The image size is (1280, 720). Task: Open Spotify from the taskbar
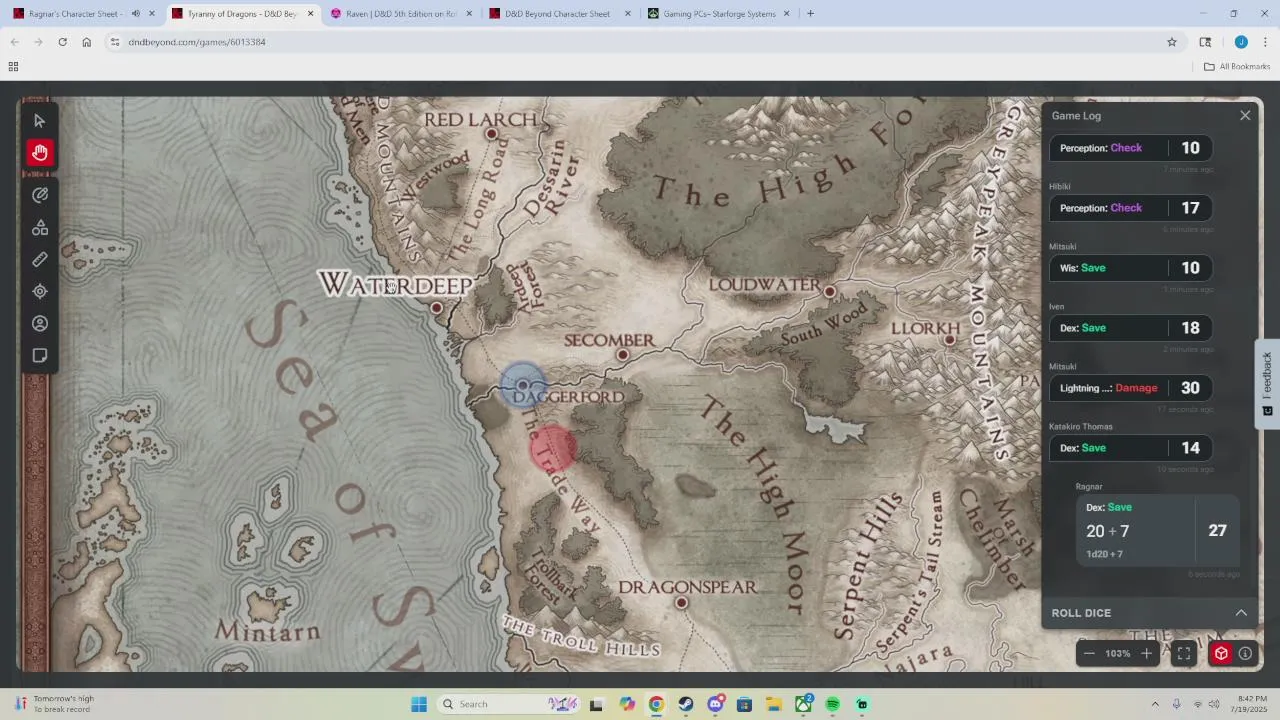click(833, 704)
